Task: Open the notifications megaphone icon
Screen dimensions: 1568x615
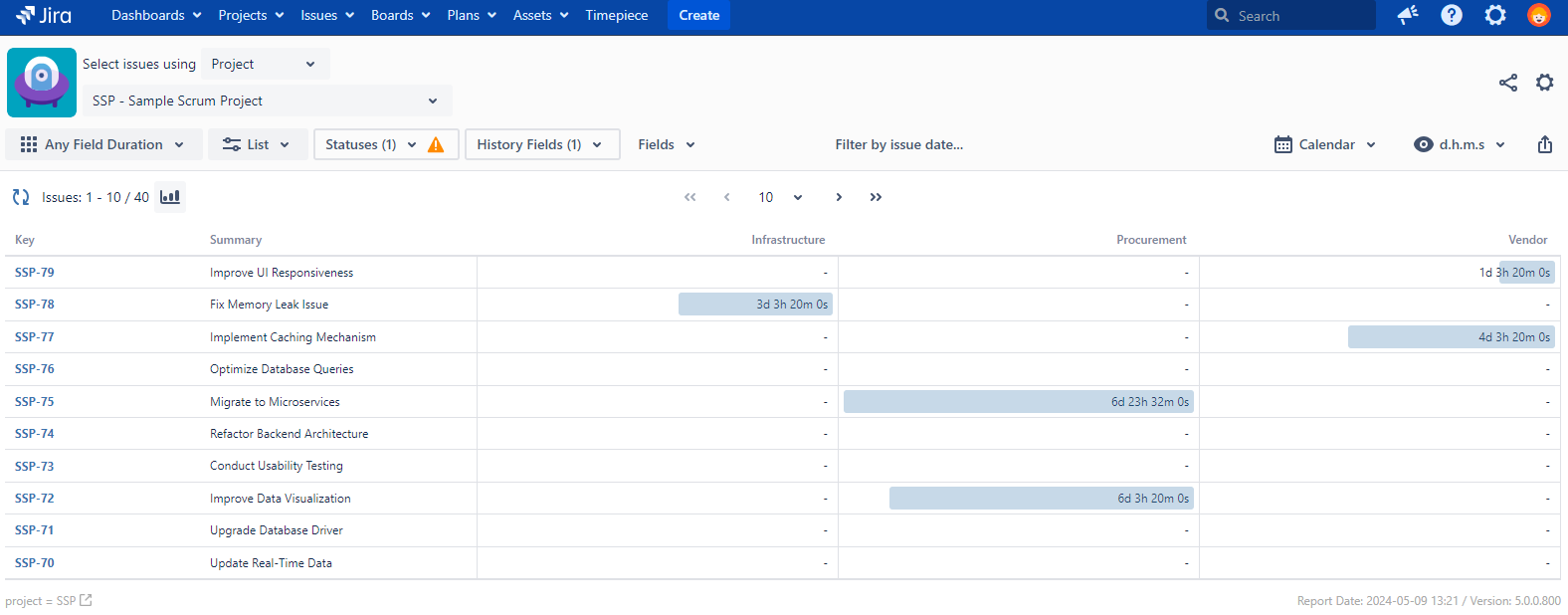Action: point(1407,15)
